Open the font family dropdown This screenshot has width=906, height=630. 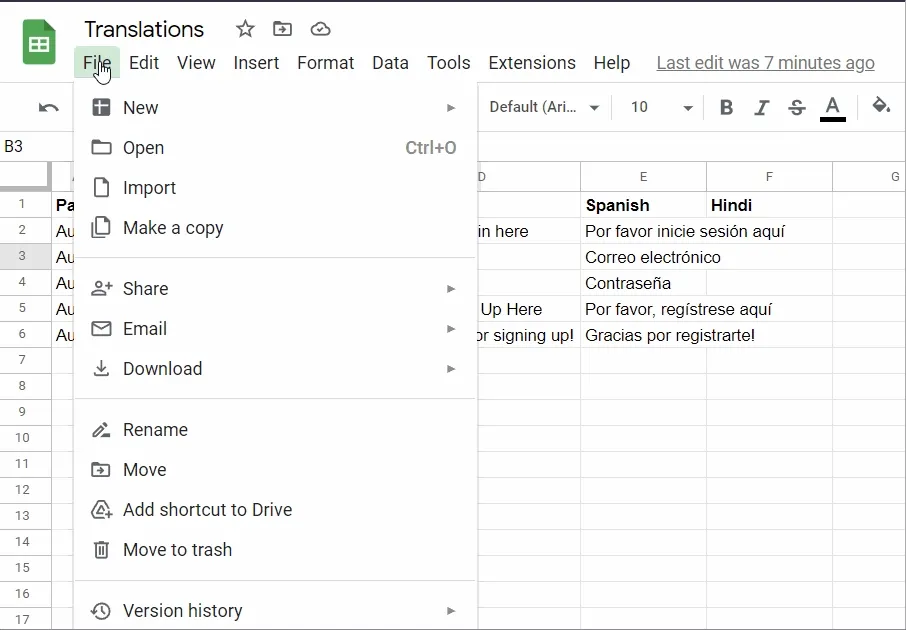[x=544, y=107]
